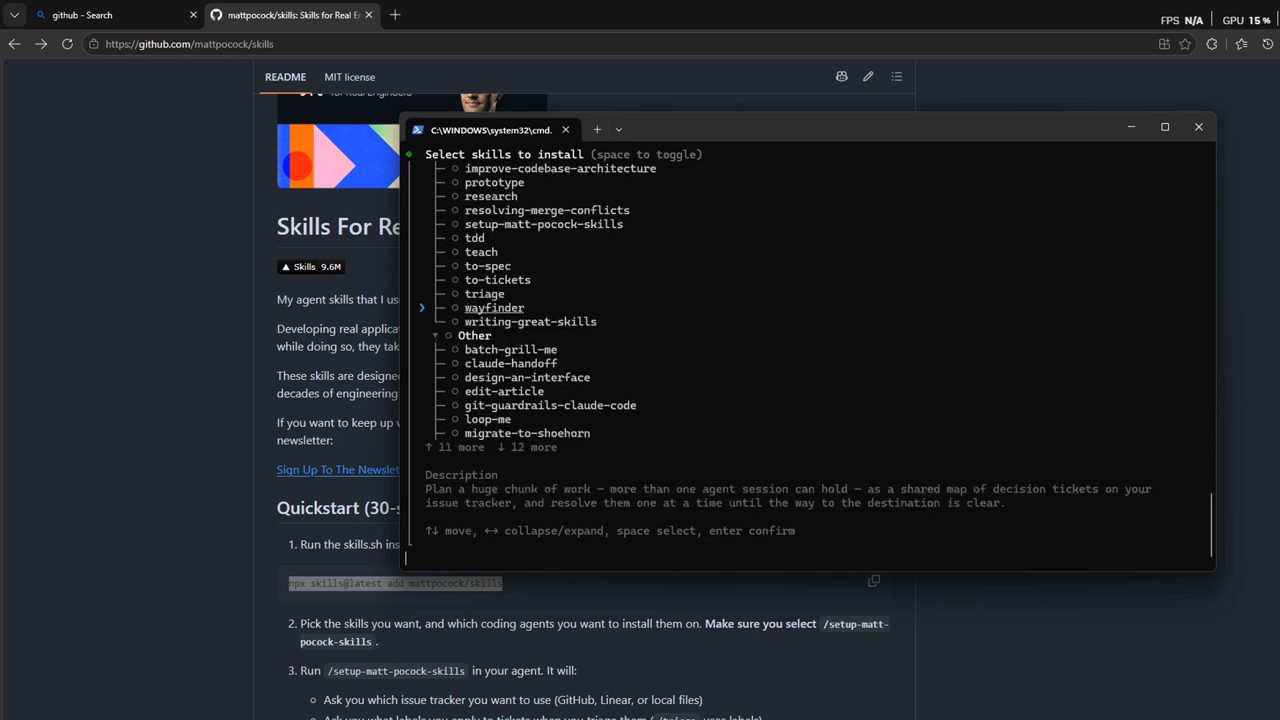The width and height of the screenshot is (1280, 720).
Task: Bookmark this page with the star icon
Action: coord(1185,44)
